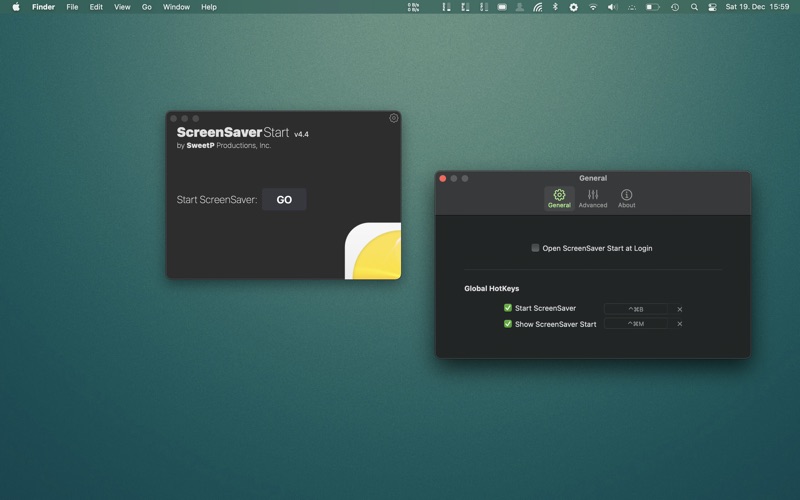Enable Open ScreenSaver Start at Login
Screen dimensions: 800x500
(535, 248)
